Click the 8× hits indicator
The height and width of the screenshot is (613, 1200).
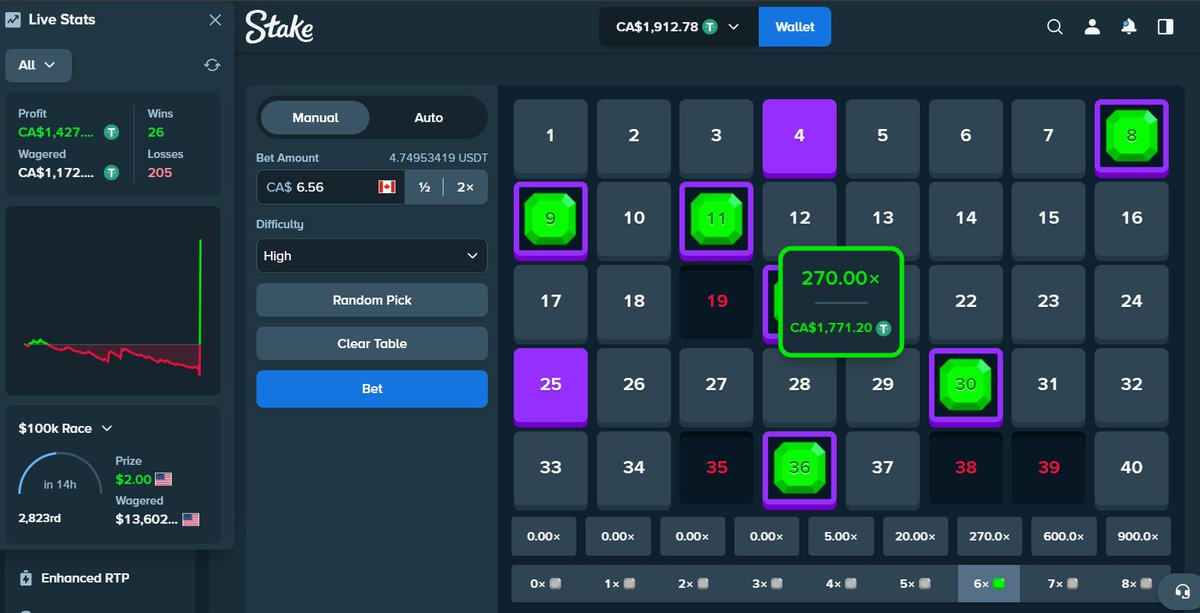tap(1137, 583)
